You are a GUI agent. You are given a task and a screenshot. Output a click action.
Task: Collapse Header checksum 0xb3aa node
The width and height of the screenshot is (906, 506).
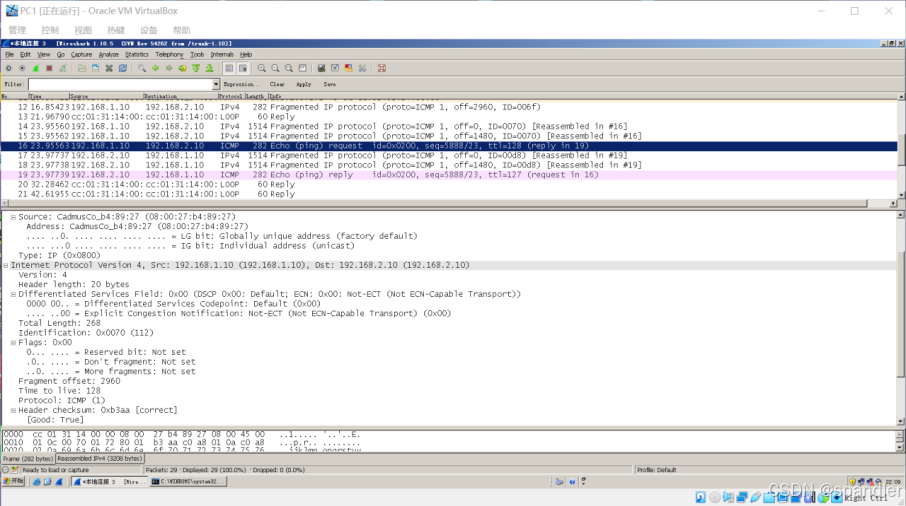pyautogui.click(x=13, y=410)
